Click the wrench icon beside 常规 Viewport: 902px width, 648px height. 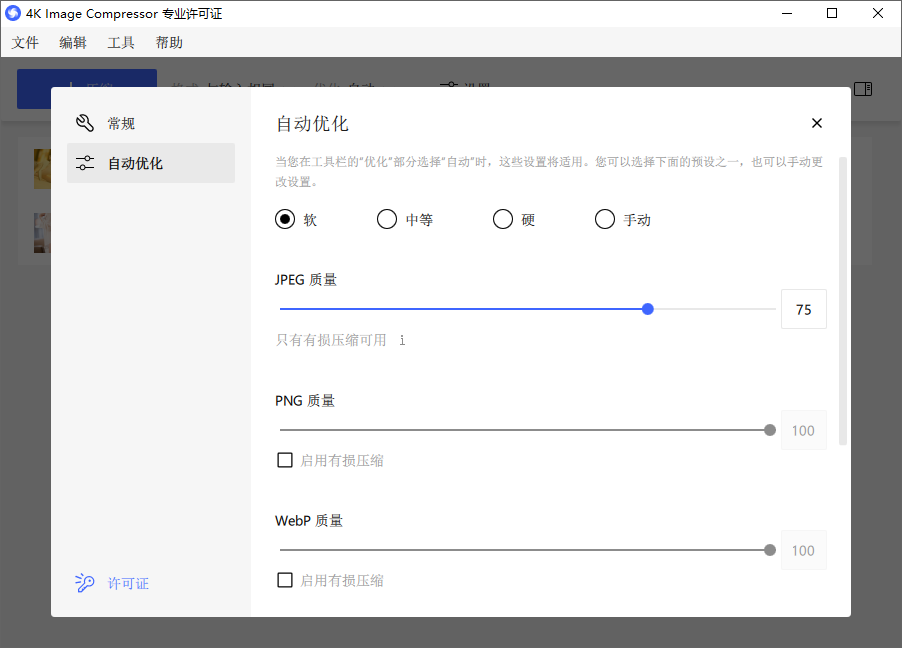(85, 123)
